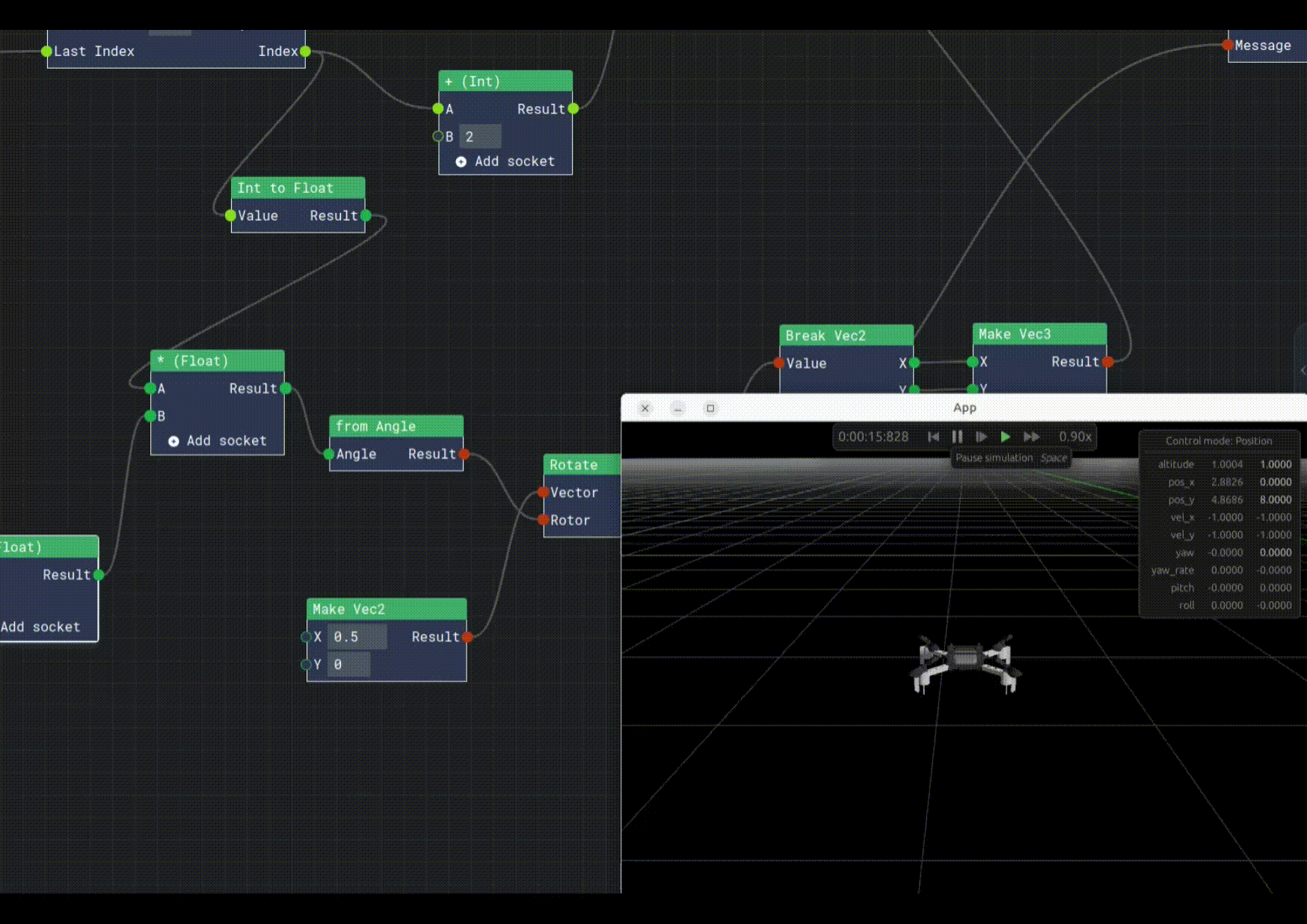
Task: Click Vector input socket on Rotate node
Action: [543, 492]
